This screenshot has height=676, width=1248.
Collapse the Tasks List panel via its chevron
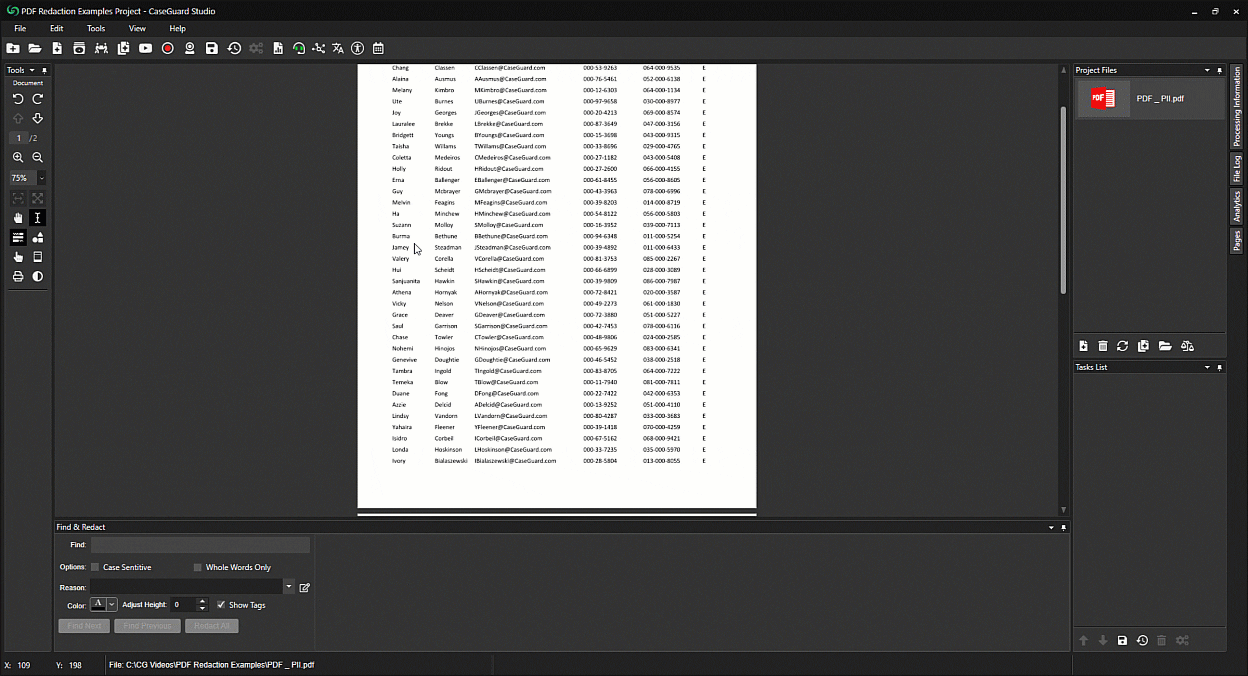(x=1207, y=367)
